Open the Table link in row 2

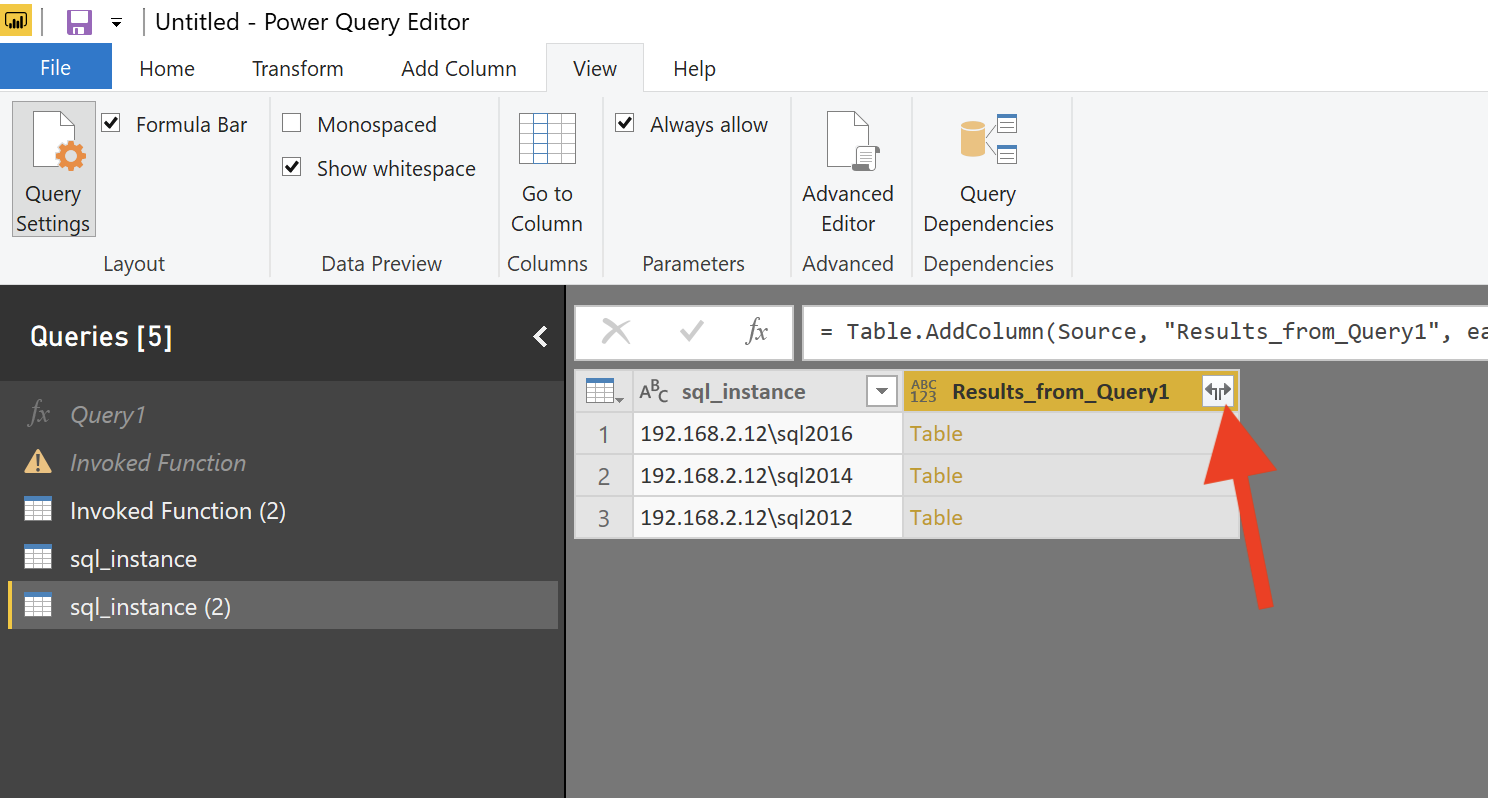tap(936, 476)
